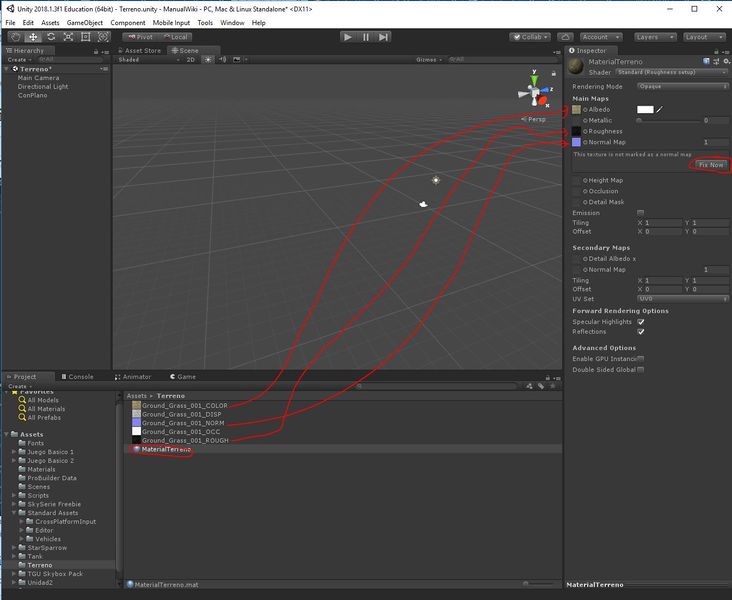
Task: Switch to the Asset Store tab
Action: point(139,50)
